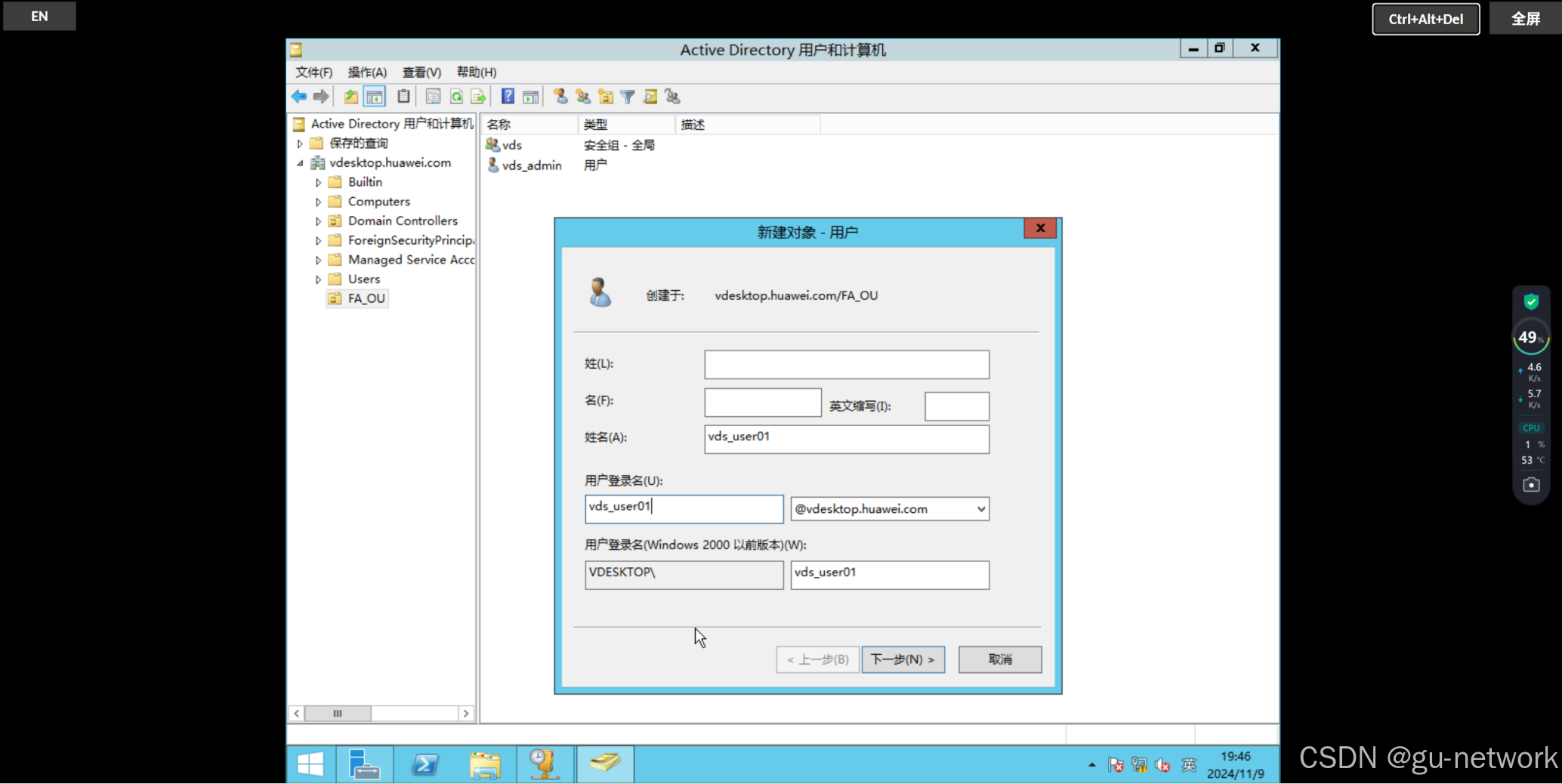The height and width of the screenshot is (784, 1562).
Task: Collapse the vdesktop.huawei.com domain node
Action: coord(300,163)
